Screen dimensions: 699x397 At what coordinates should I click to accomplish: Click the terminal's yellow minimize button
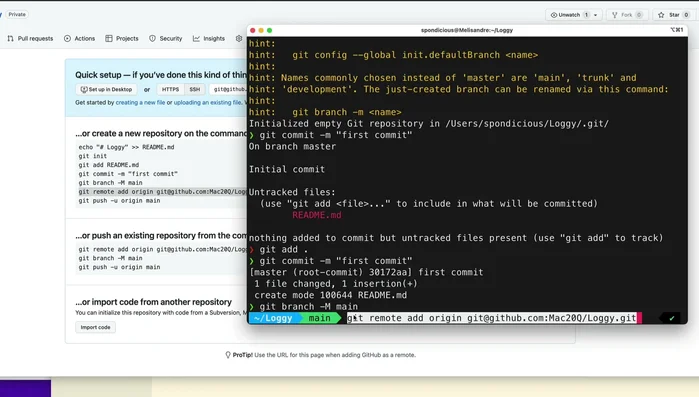[261, 30]
